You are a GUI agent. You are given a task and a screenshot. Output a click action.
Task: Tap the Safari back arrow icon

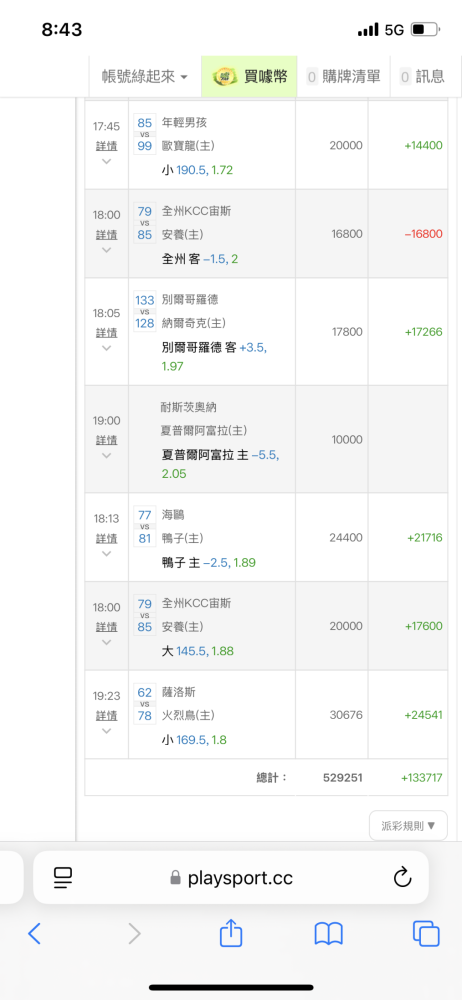34,934
